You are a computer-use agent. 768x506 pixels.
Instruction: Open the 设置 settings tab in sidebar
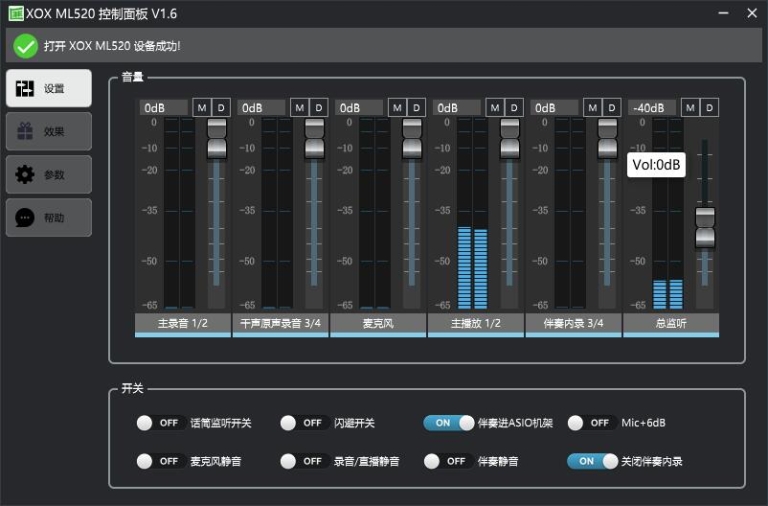(48, 88)
